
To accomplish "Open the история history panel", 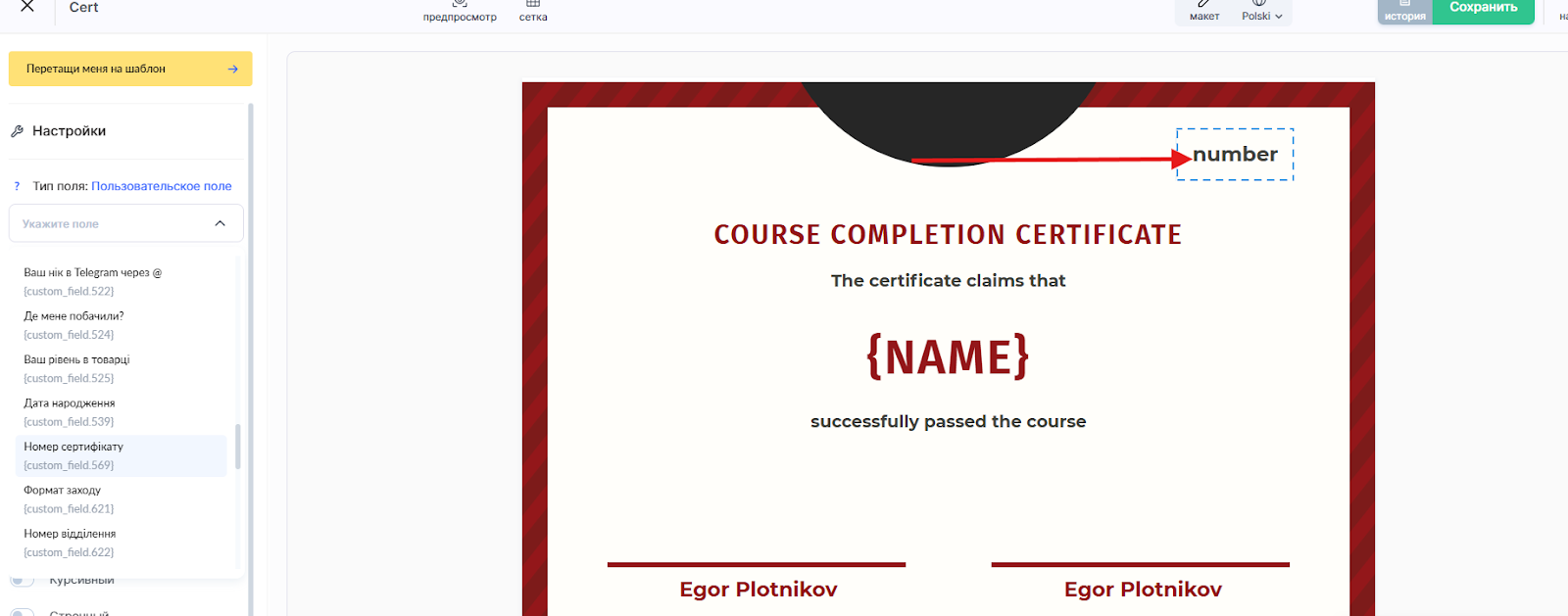I will [x=1404, y=11].
